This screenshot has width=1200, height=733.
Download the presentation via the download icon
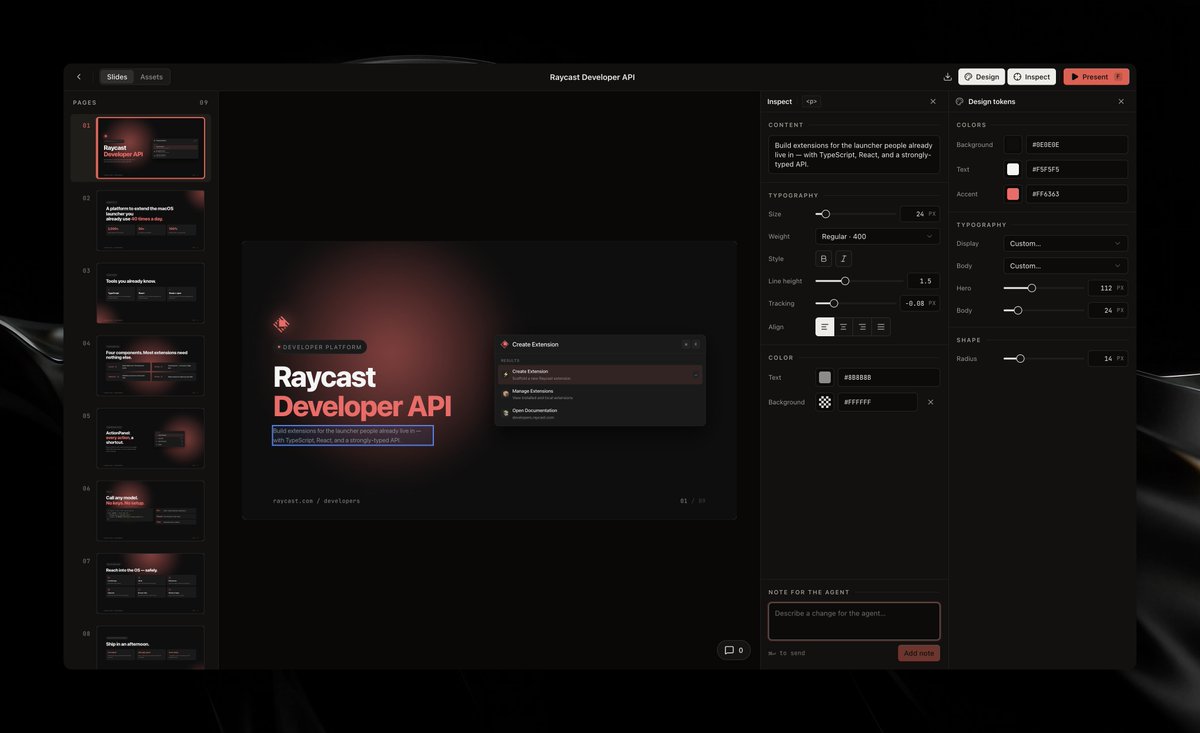pos(947,77)
